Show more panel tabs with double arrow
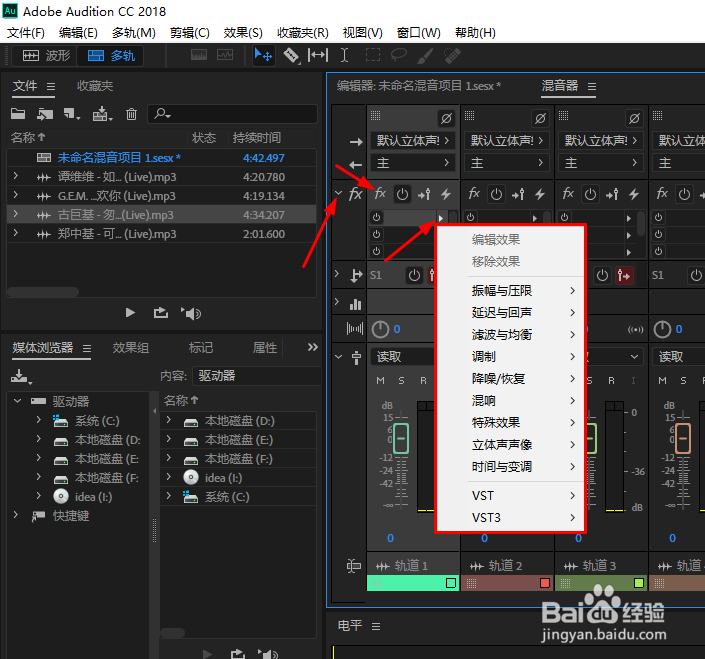The image size is (705, 659). pyautogui.click(x=312, y=347)
